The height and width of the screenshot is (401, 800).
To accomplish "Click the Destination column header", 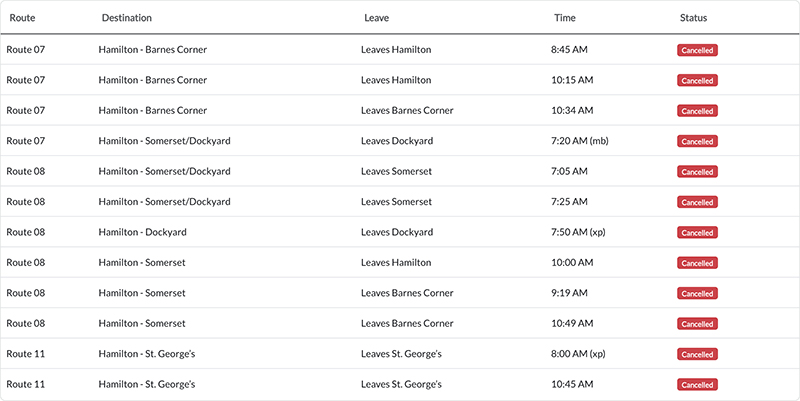I will [127, 18].
